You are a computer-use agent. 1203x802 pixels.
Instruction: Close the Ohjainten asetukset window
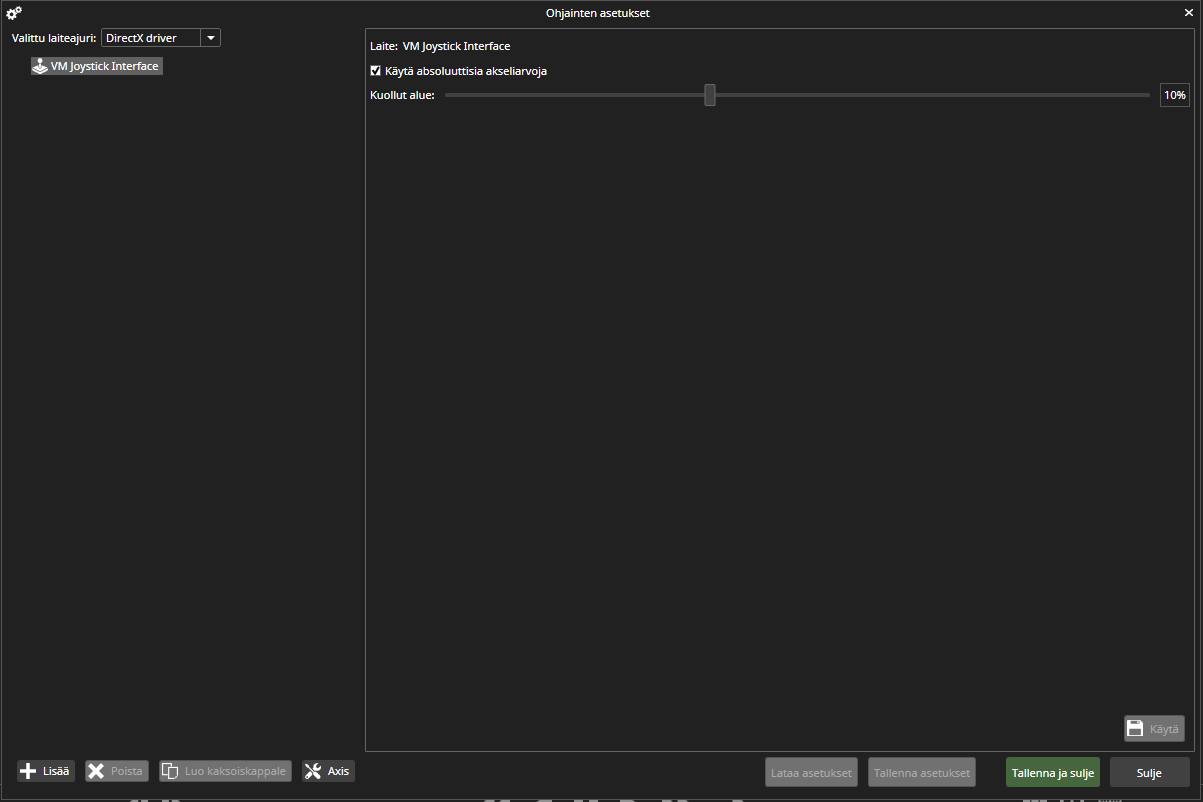pyautogui.click(x=1188, y=13)
